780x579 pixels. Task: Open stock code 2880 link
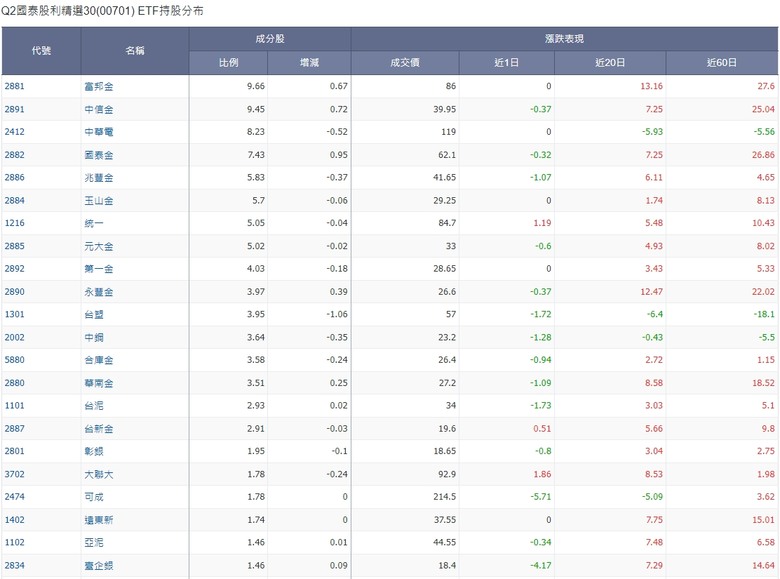14,383
